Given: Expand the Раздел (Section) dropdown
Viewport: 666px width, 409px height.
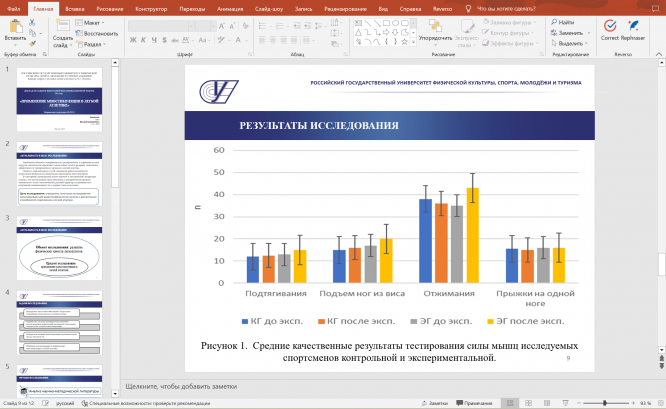Looking at the screenshot, I should [92, 44].
